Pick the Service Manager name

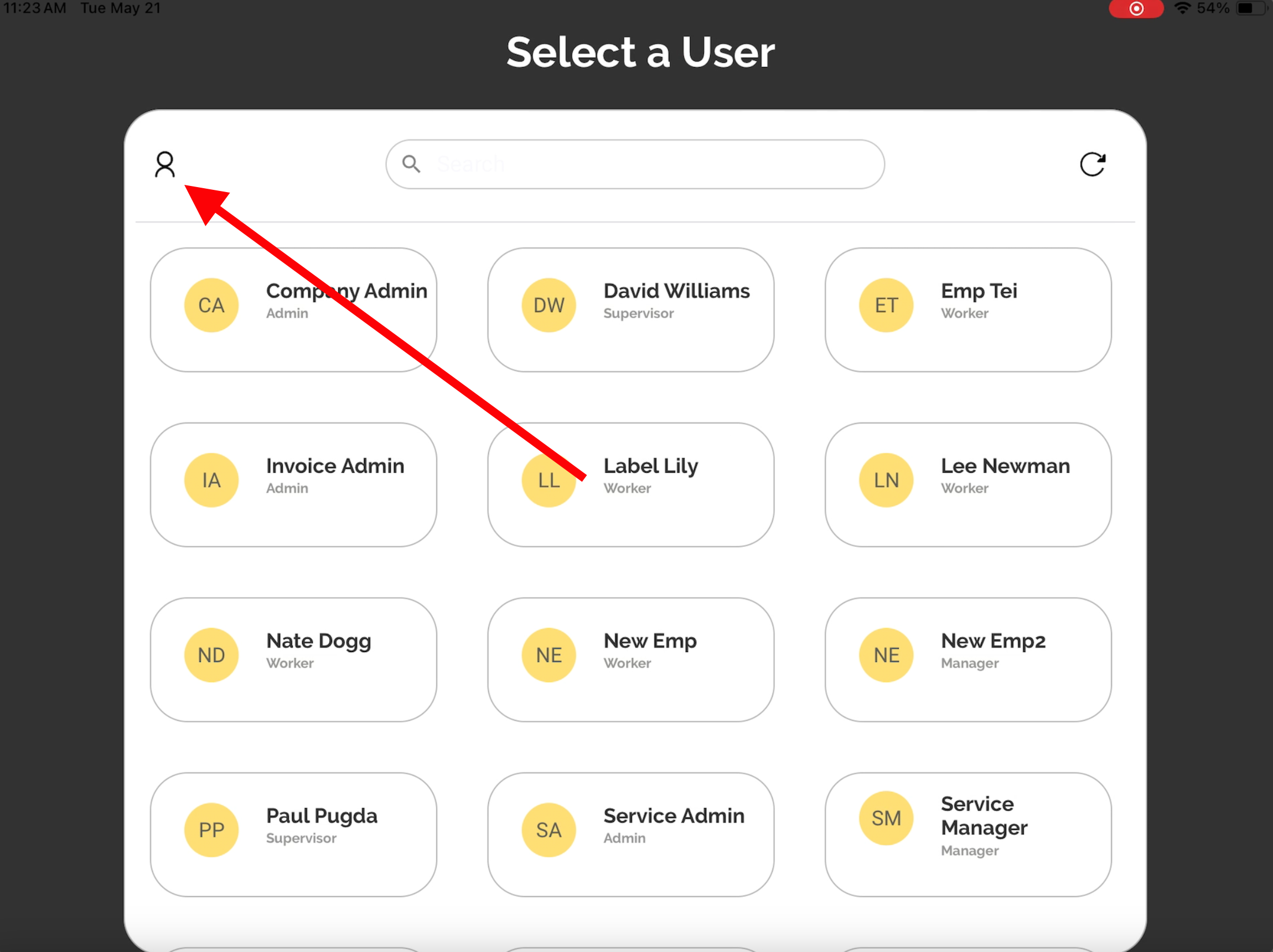click(984, 816)
